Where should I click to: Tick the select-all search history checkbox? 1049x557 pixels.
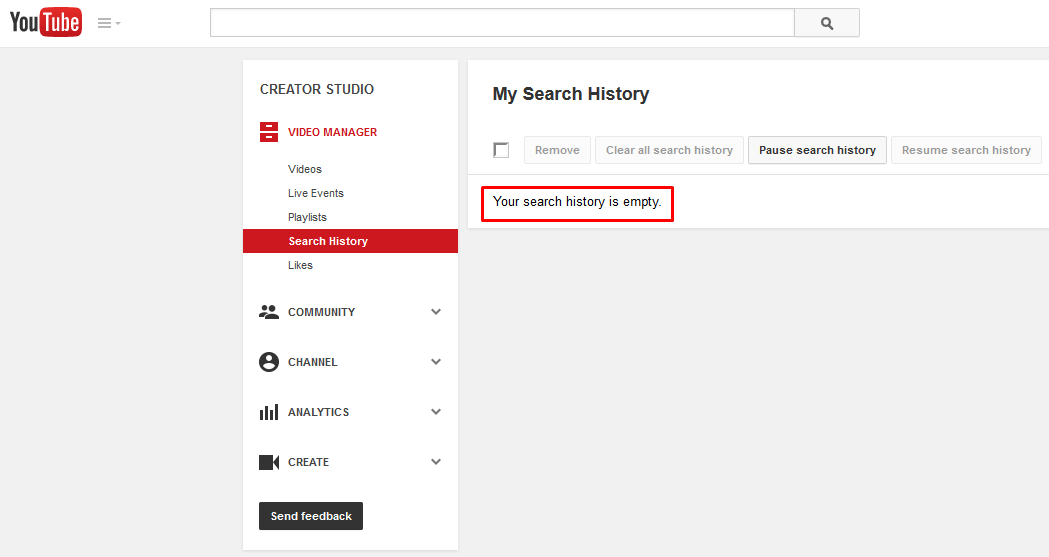tap(501, 150)
